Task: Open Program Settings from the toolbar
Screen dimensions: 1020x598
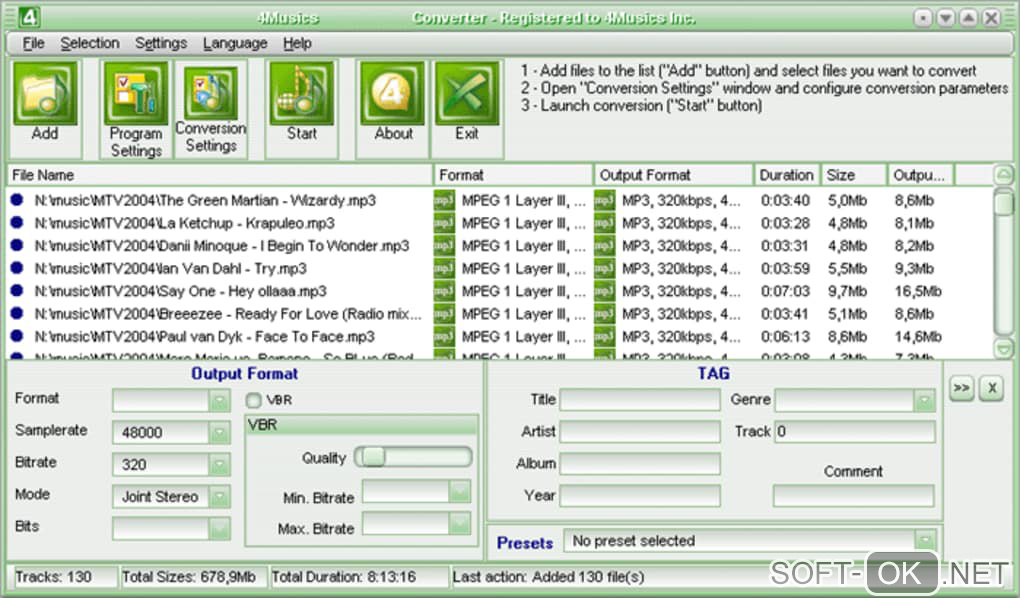Action: 136,93
